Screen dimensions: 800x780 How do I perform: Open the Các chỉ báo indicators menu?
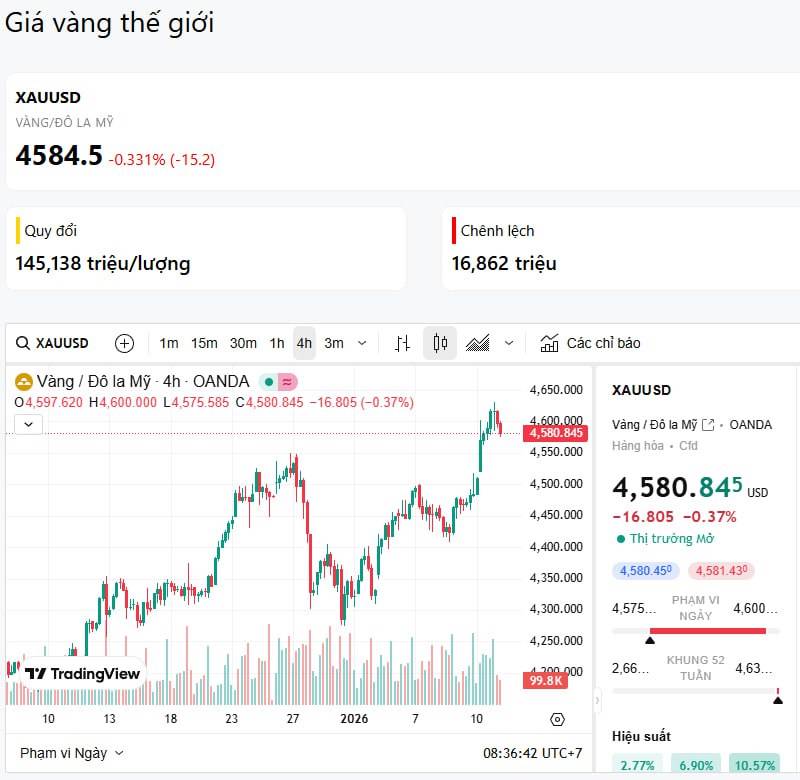(590, 343)
